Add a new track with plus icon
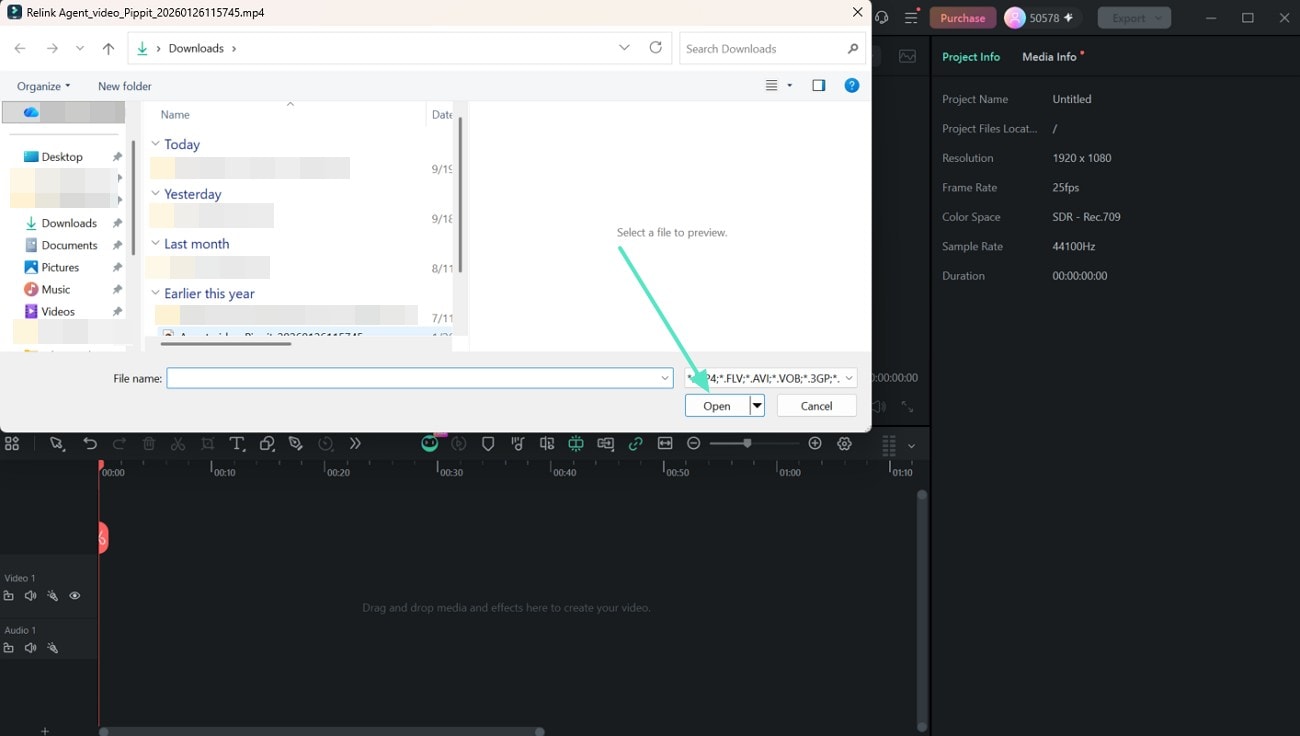Image resolution: width=1300 pixels, height=736 pixels. point(45,731)
